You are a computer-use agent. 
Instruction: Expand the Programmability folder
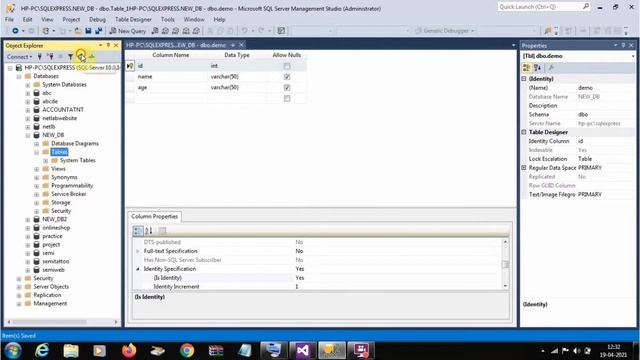36,186
